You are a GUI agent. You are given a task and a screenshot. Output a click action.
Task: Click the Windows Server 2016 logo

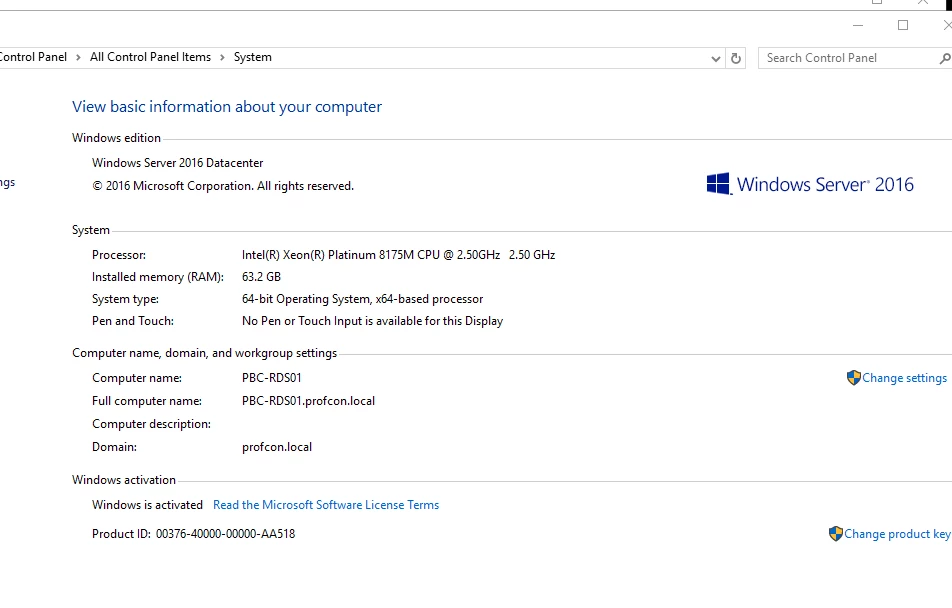click(810, 184)
